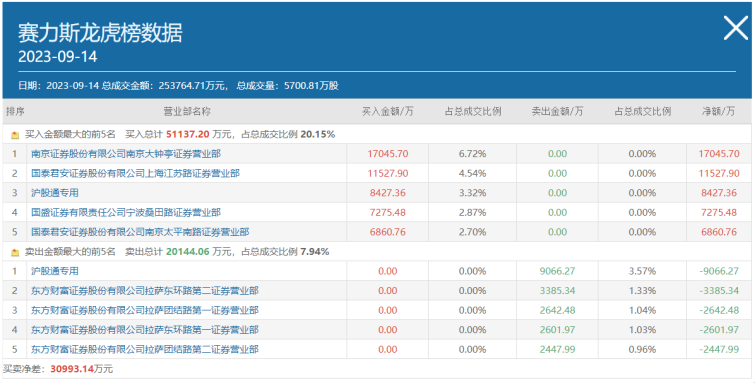Select sell amount cell 9066.27
755x383 pixels.
click(x=557, y=271)
